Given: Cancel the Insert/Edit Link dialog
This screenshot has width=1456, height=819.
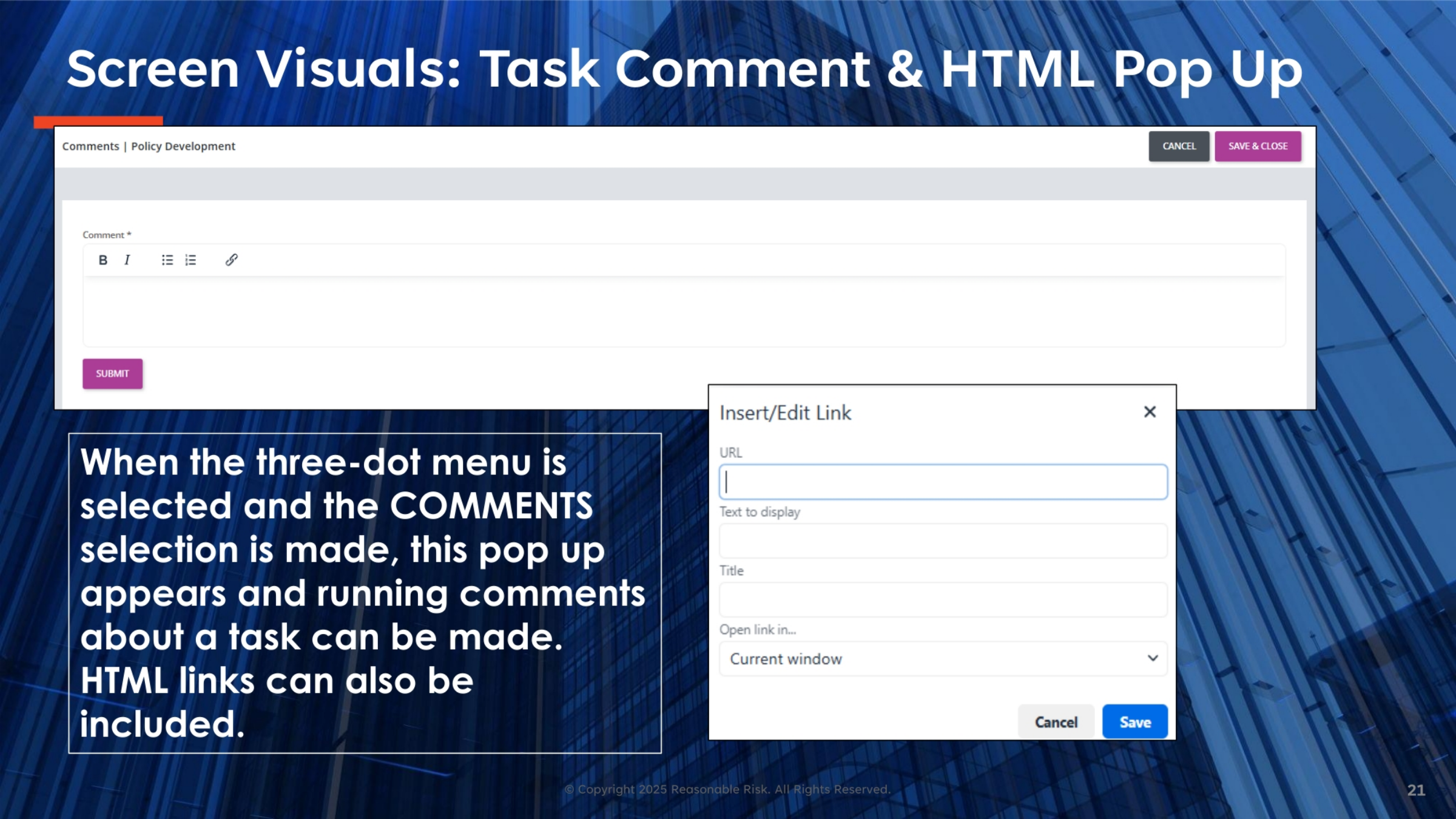Looking at the screenshot, I should 1056,722.
